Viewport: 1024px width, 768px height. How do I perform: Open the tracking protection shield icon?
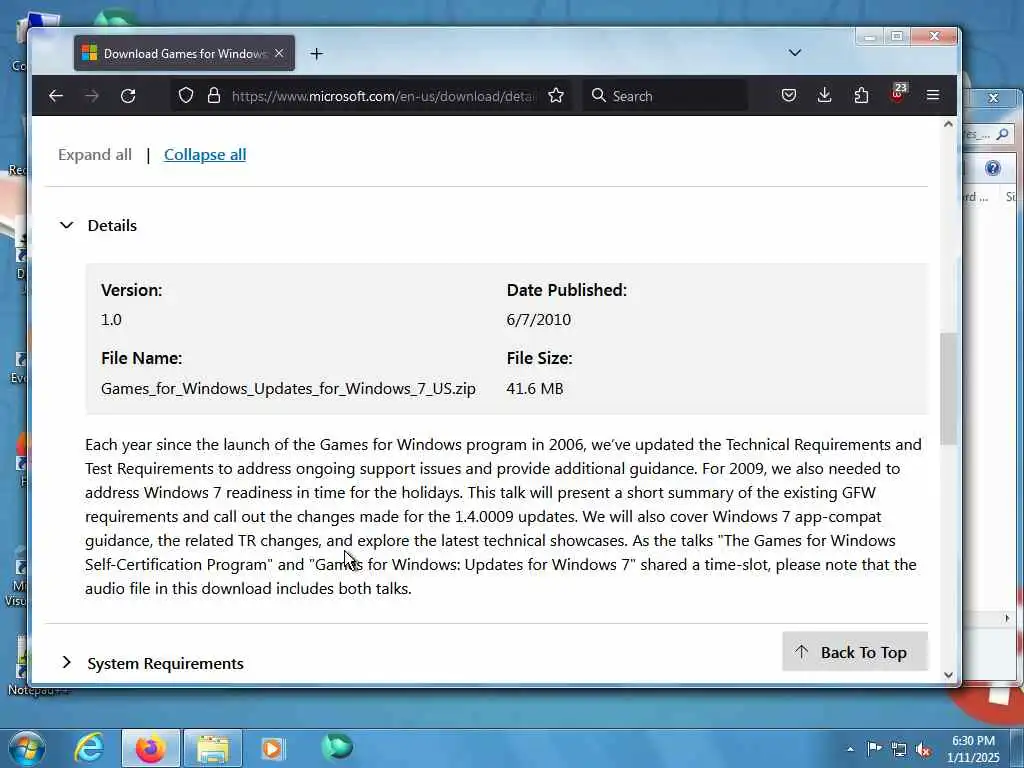click(186, 96)
